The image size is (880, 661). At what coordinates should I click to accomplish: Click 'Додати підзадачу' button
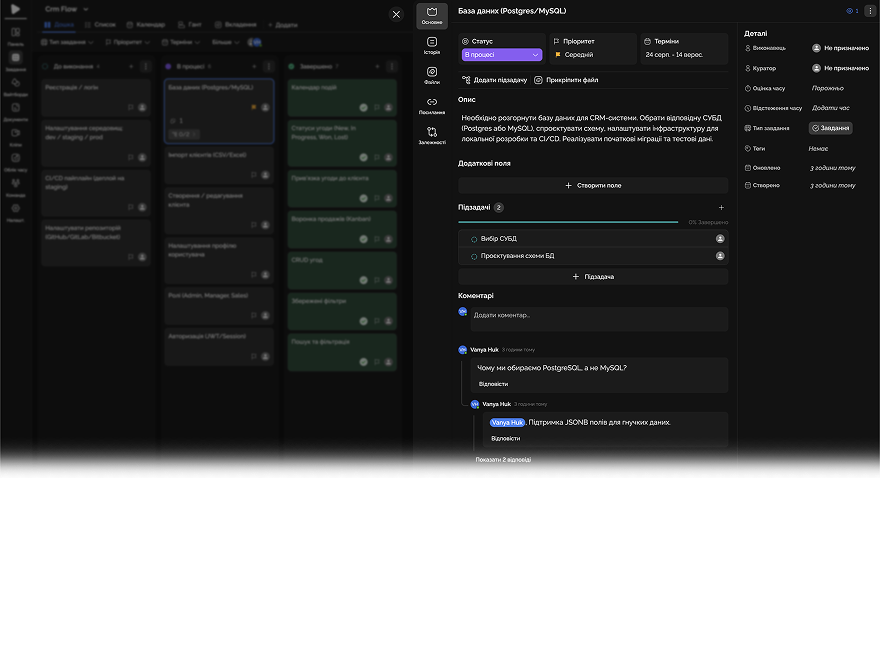coord(494,79)
